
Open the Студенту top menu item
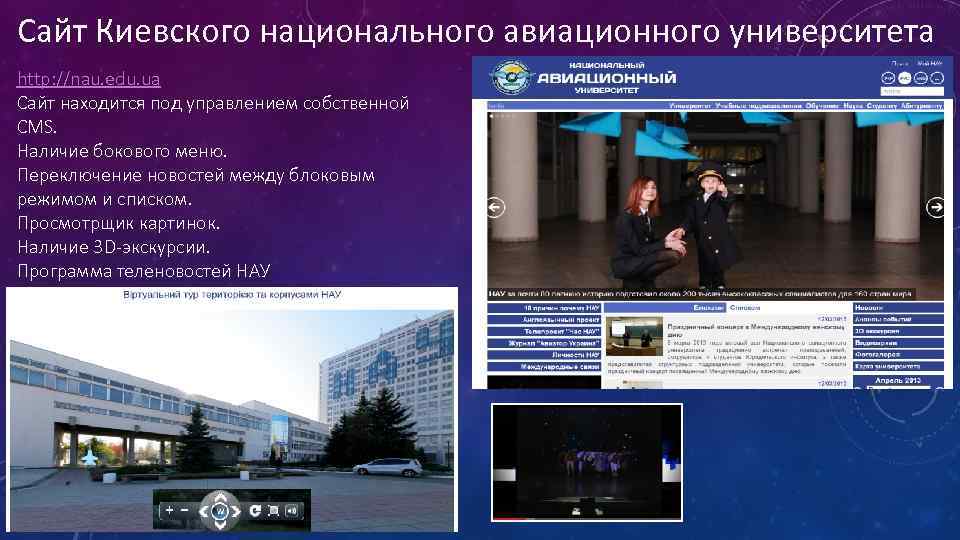point(882,106)
